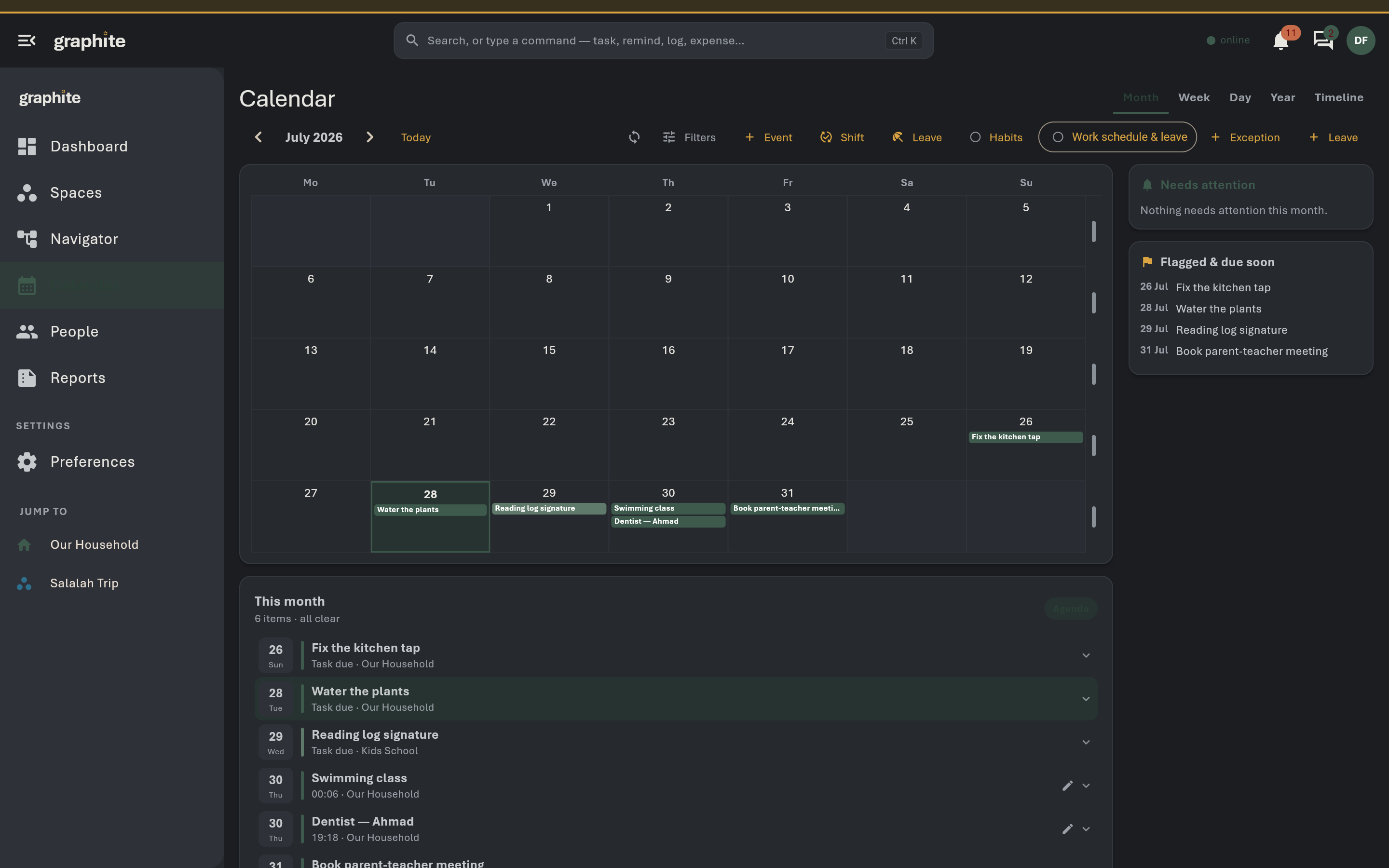Open the notifications bell
Viewport: 1389px width, 868px height.
[x=1281, y=41]
